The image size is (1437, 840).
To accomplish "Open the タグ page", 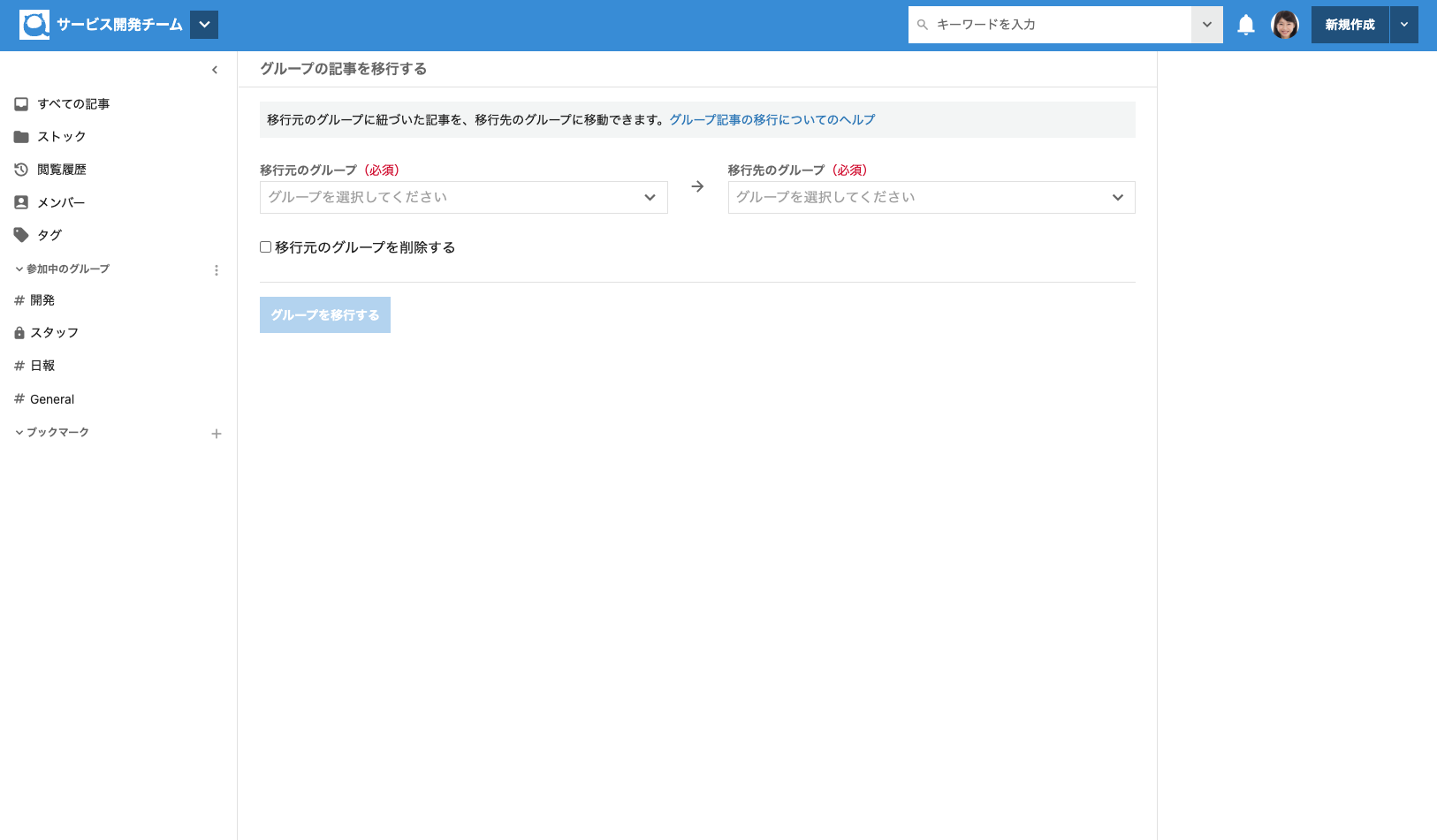I will coord(49,235).
